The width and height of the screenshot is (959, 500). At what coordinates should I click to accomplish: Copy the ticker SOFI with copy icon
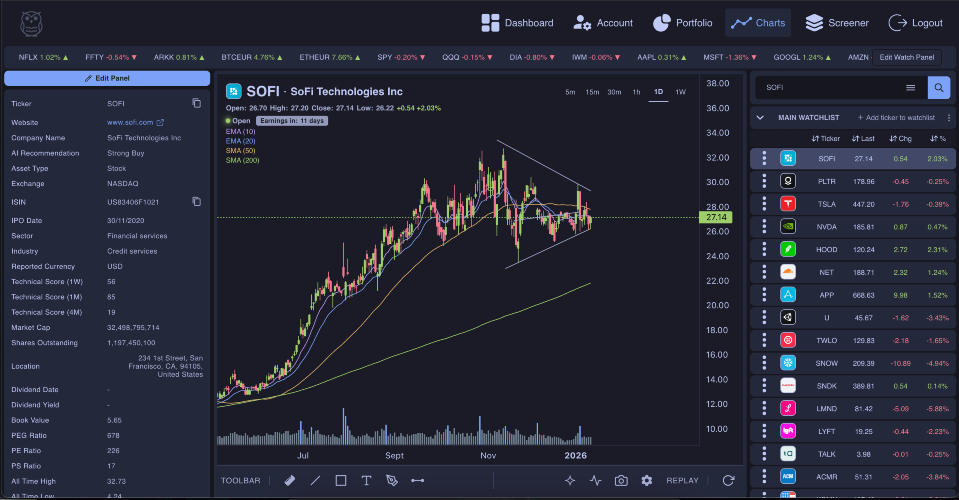(x=196, y=103)
